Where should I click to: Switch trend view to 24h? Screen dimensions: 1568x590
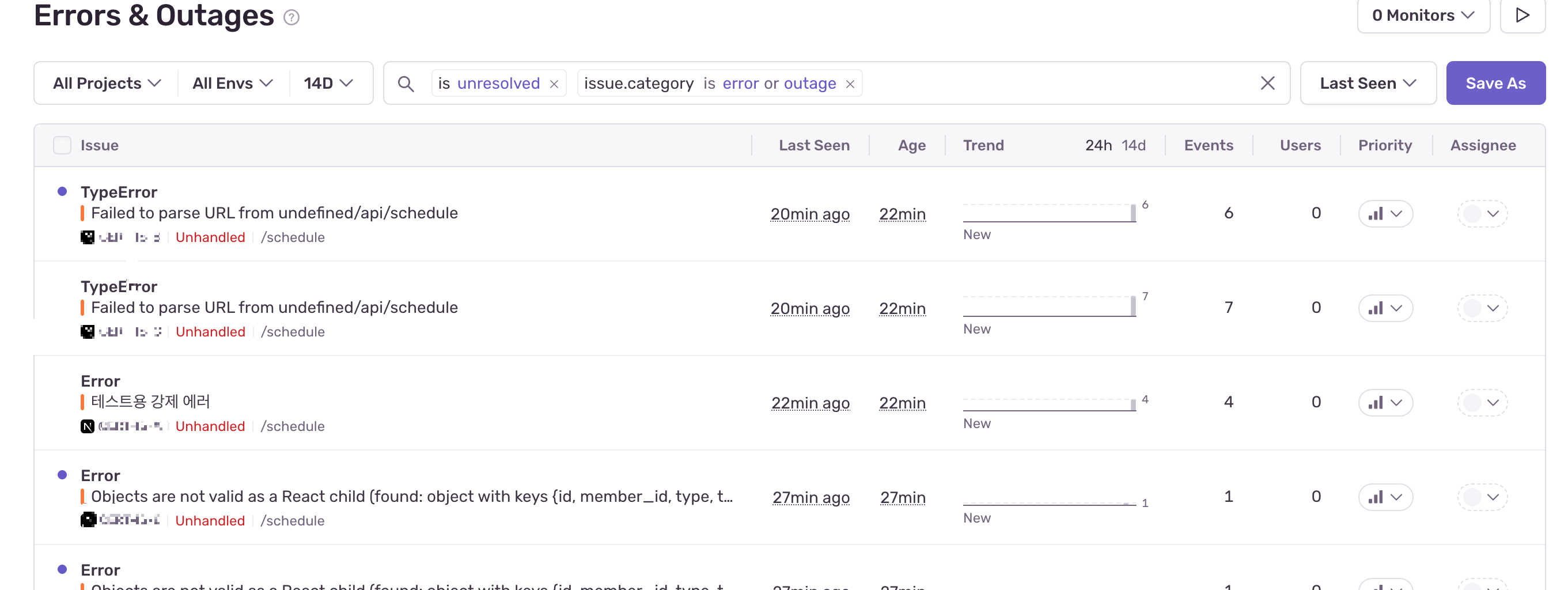(x=1098, y=145)
